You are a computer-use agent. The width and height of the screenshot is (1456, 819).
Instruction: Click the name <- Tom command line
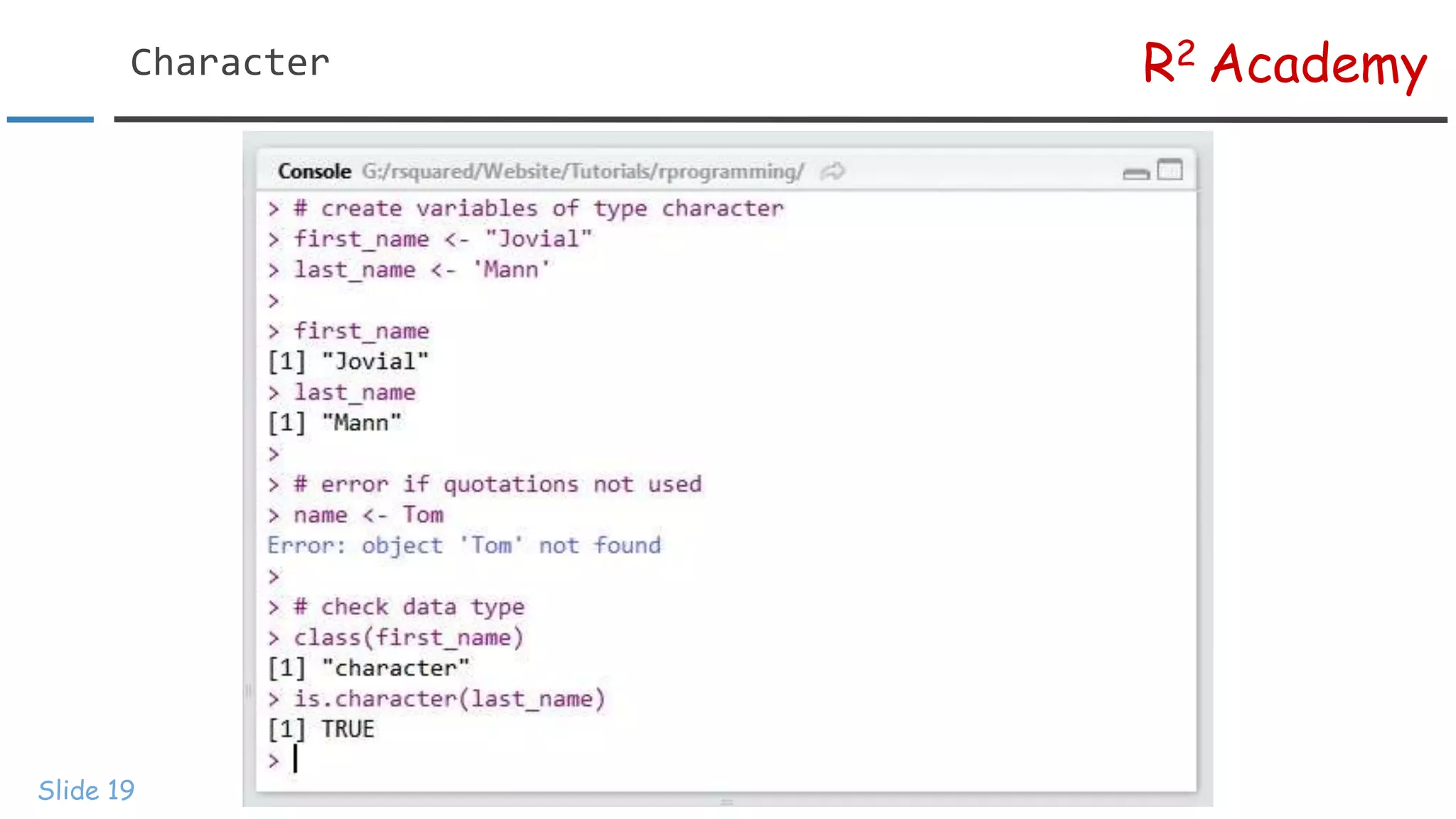368,515
